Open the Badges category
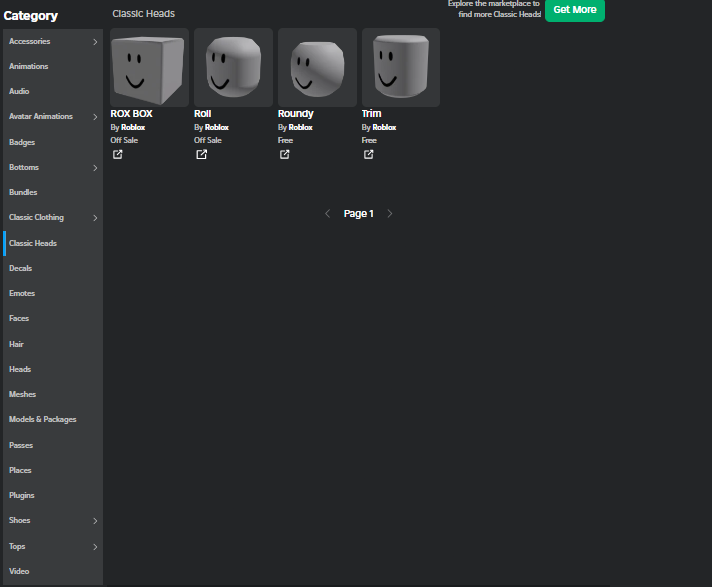 click(53, 142)
